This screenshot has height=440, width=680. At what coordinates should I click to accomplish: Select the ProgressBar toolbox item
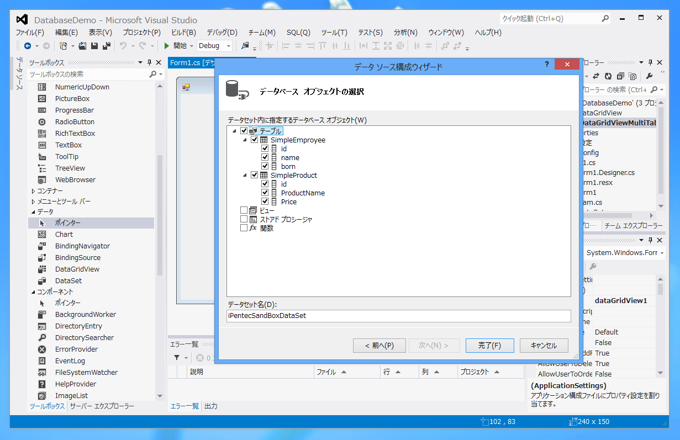74,110
